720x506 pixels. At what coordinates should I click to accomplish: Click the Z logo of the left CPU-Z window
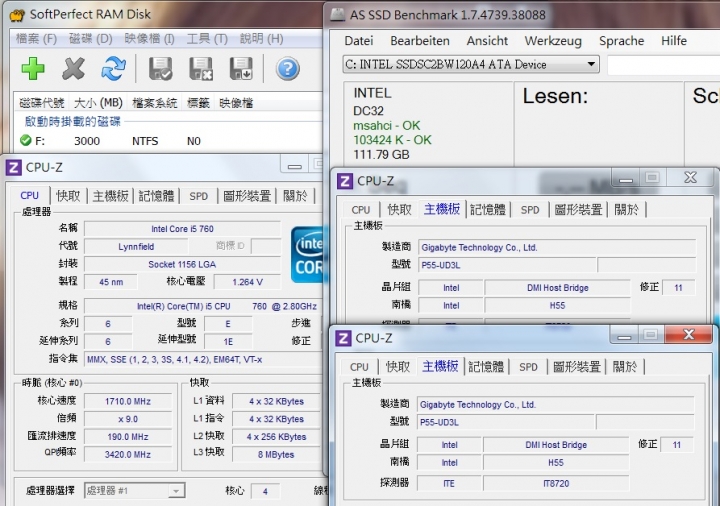[13, 168]
